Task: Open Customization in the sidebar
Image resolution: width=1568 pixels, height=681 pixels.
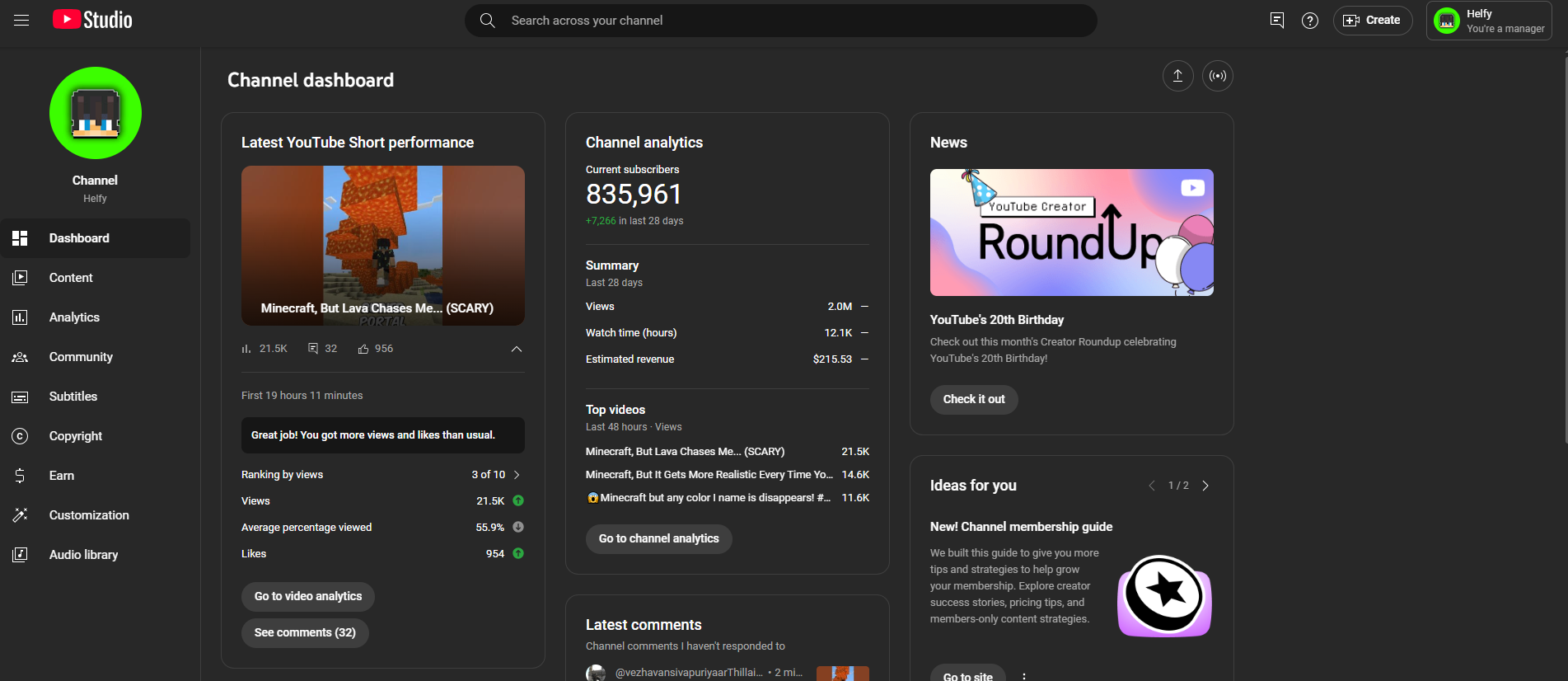Action: point(96,515)
